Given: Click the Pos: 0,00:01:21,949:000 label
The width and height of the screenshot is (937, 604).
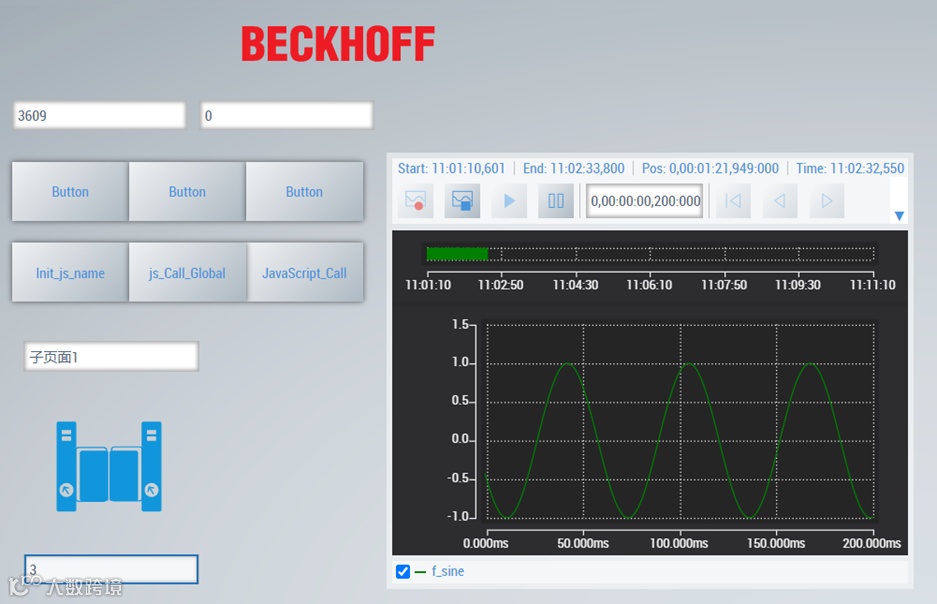Looking at the screenshot, I should [x=710, y=168].
